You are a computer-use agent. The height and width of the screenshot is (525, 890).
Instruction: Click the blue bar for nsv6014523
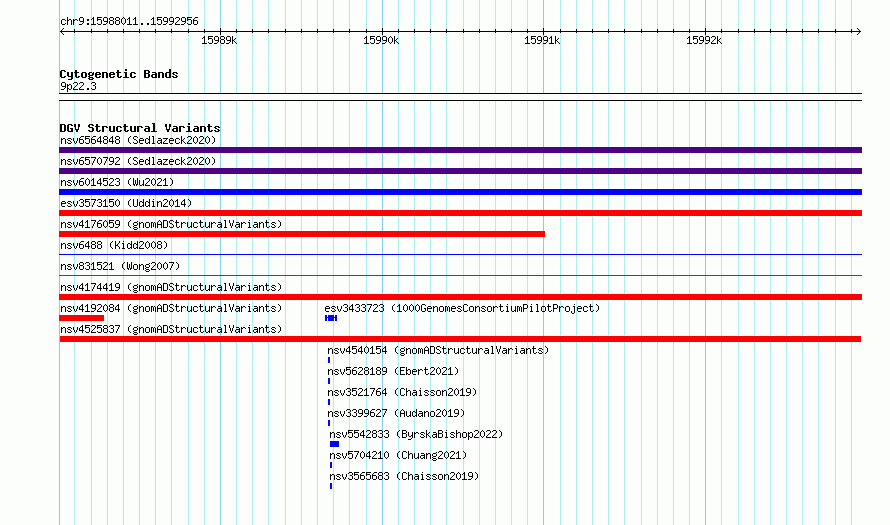[460, 192]
